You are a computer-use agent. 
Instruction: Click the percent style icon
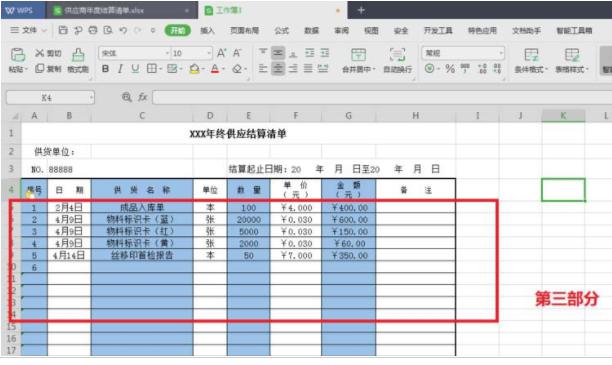point(450,69)
